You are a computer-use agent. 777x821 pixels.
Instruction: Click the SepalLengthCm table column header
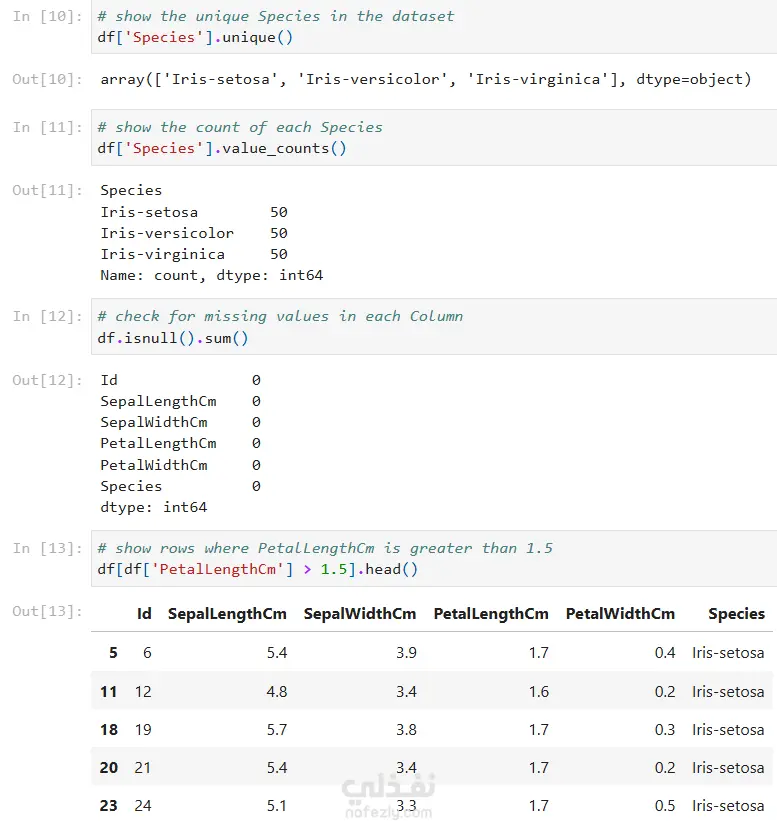[x=227, y=614]
